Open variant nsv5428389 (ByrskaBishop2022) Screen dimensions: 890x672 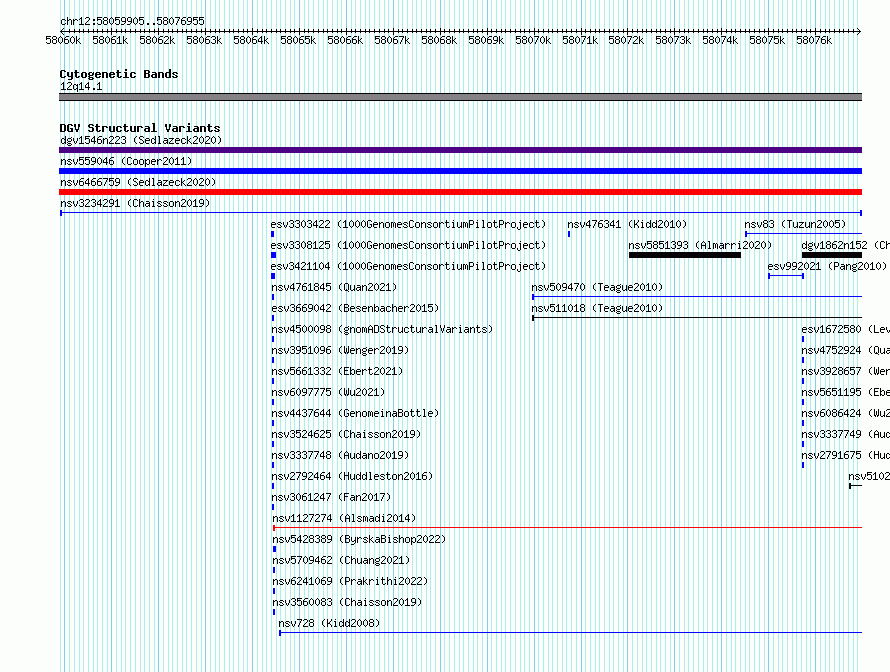click(359, 539)
